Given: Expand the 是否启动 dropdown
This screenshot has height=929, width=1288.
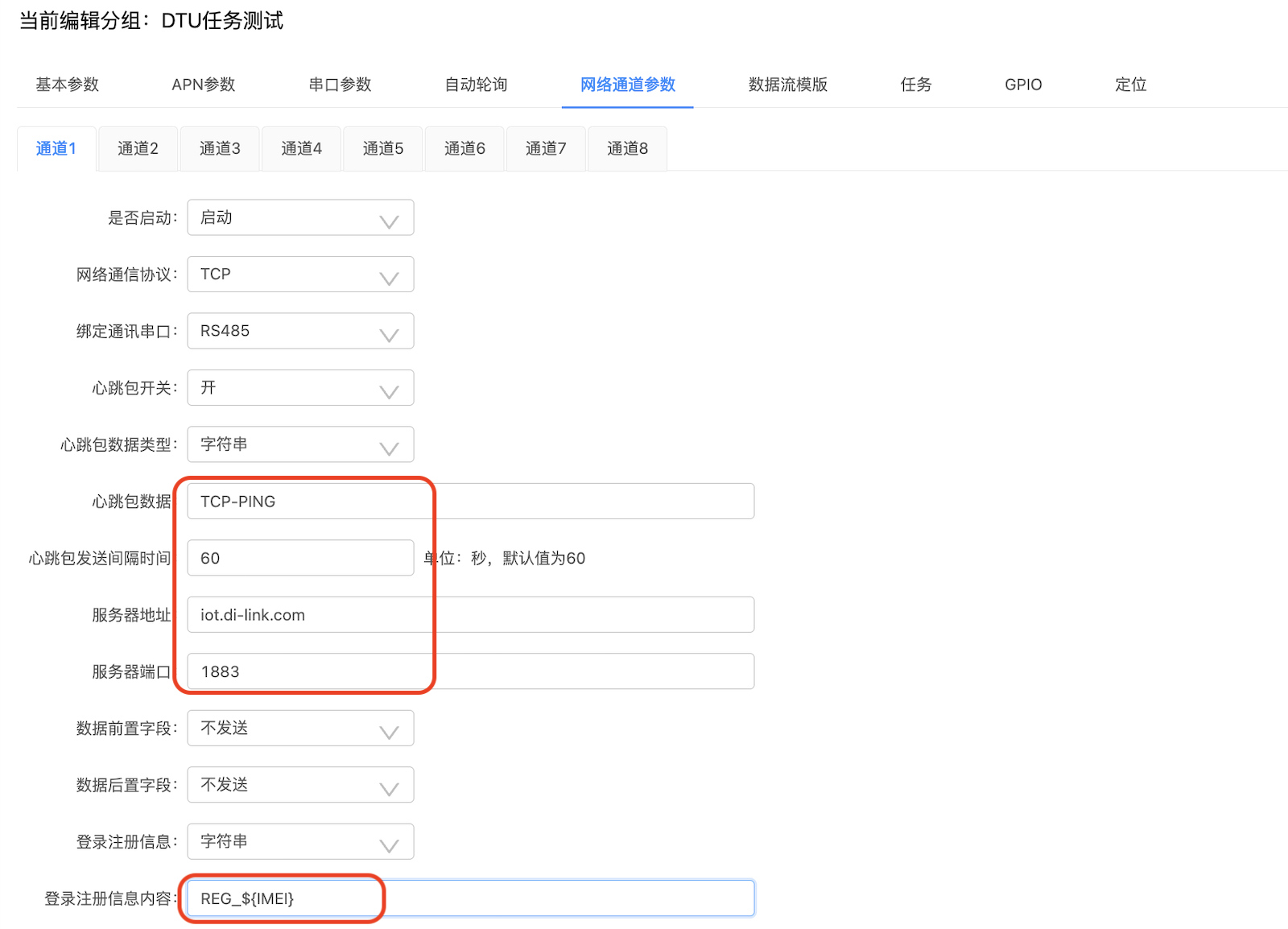Looking at the screenshot, I should [300, 217].
